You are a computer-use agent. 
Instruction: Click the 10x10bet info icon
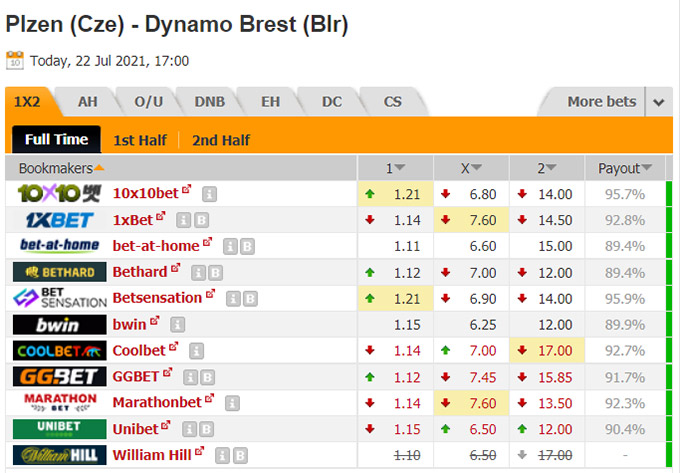(x=209, y=194)
